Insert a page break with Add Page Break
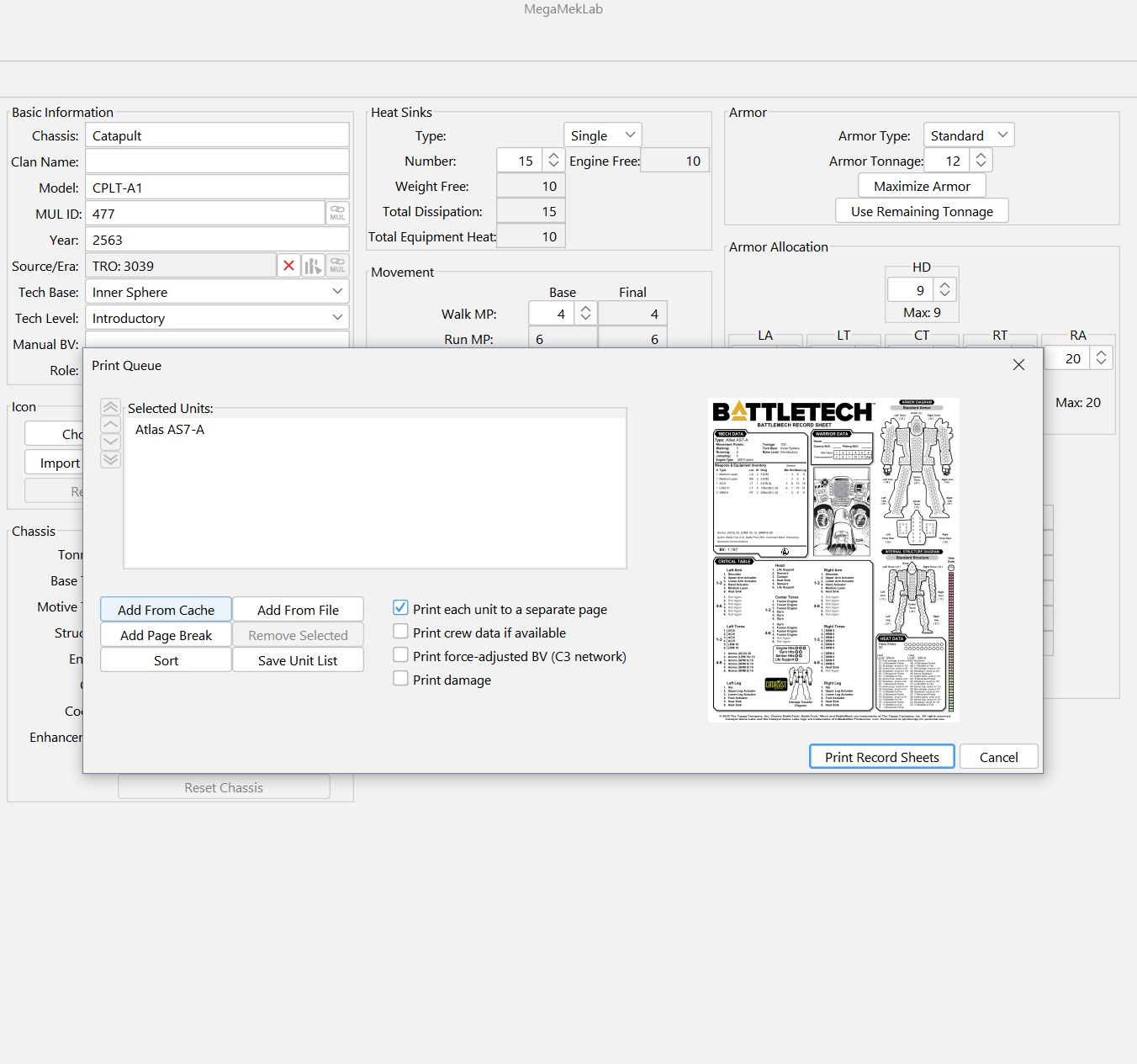This screenshot has height=1064, width=1137. (x=166, y=635)
